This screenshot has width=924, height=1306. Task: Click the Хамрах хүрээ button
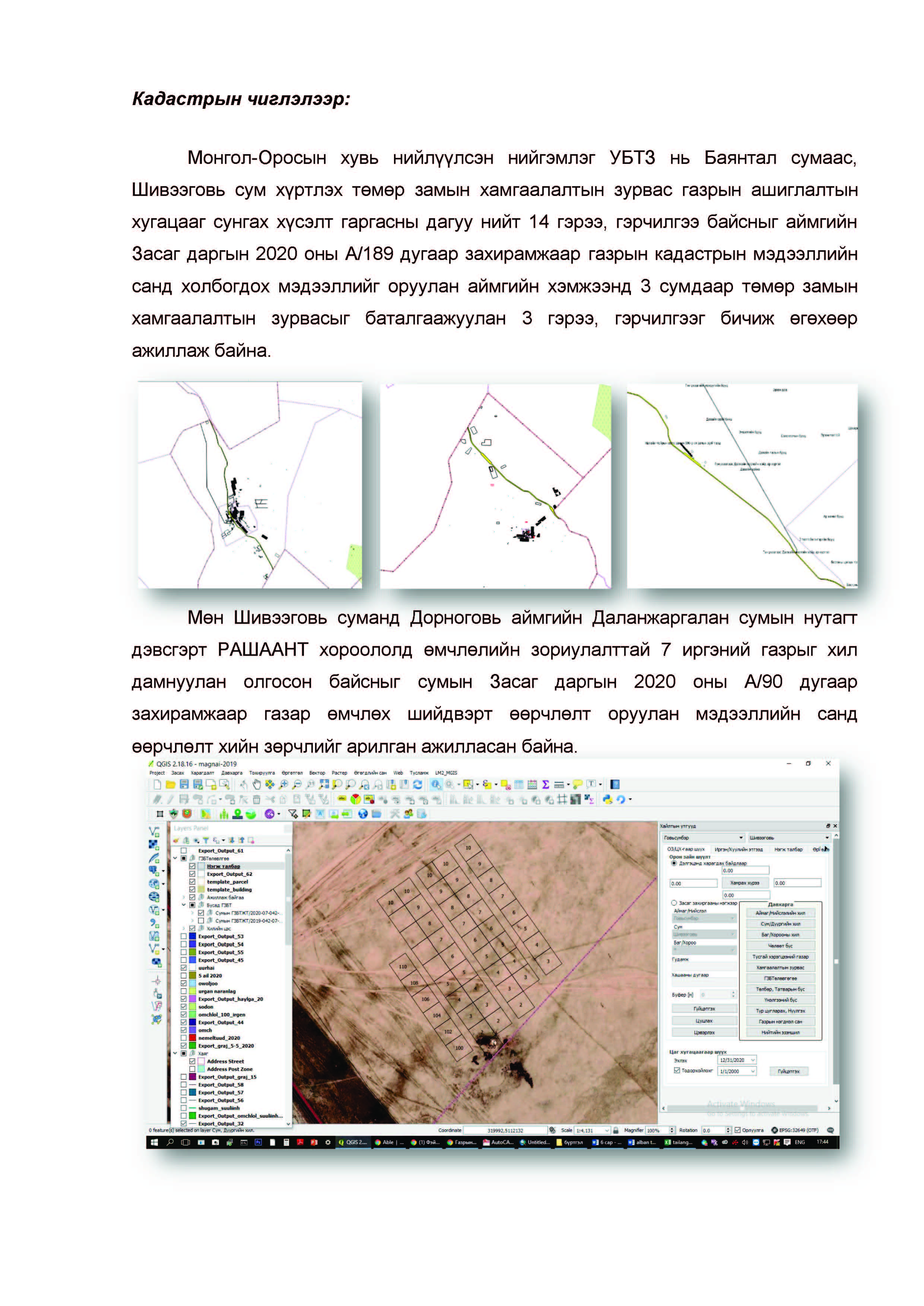tap(745, 883)
